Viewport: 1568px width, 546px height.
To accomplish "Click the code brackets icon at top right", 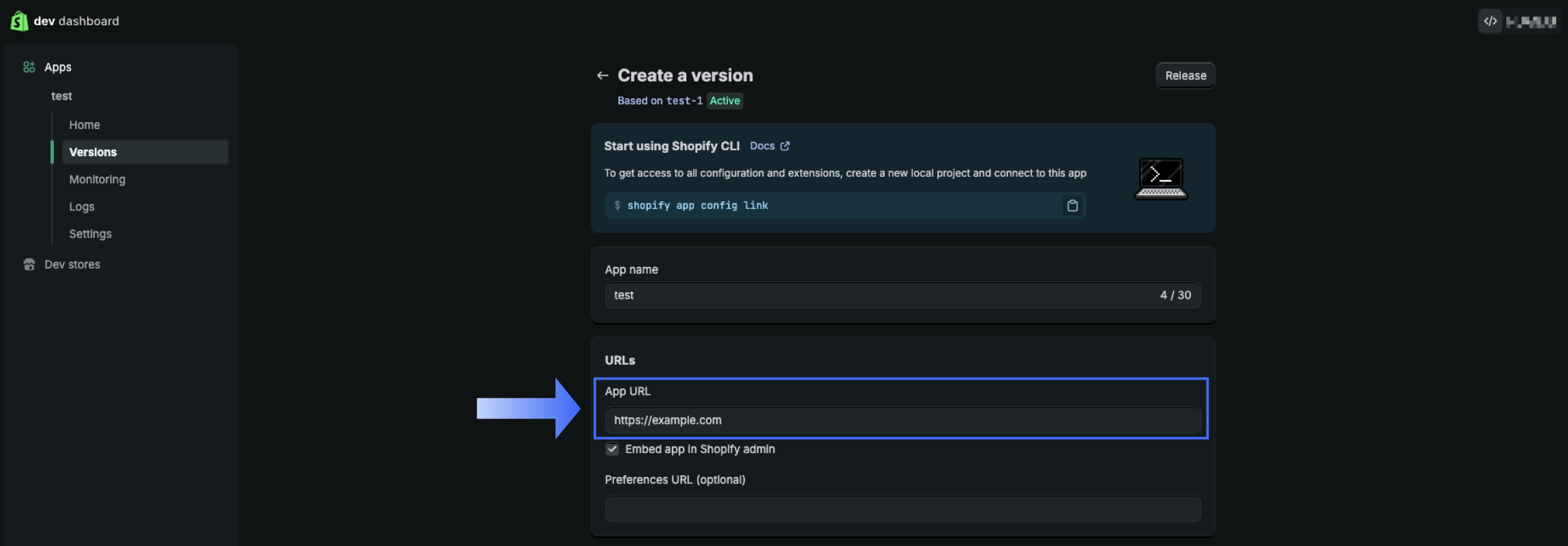I will click(x=1490, y=21).
